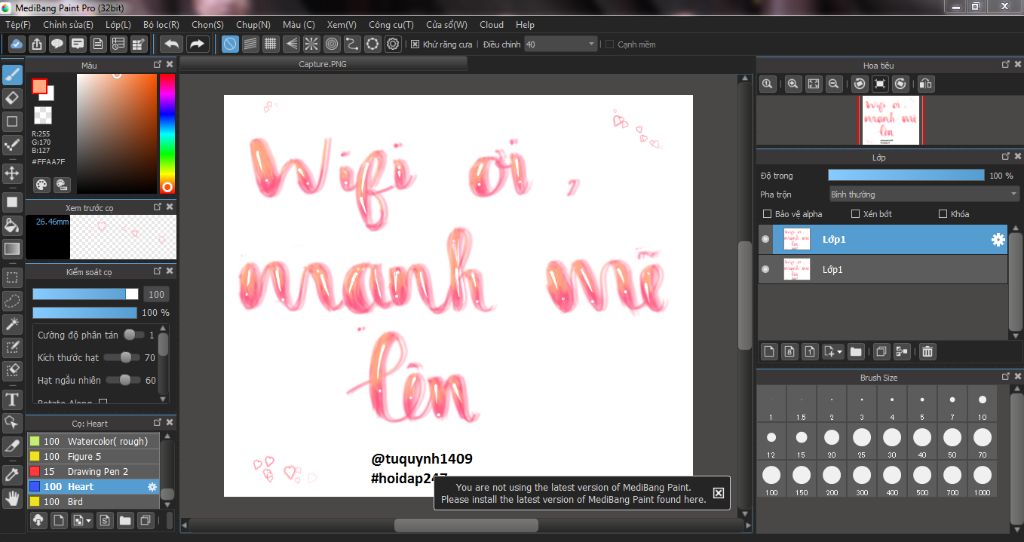Viewport: 1024px width, 542px height.
Task: Click the rainbow hue strip
Action: tap(166, 133)
